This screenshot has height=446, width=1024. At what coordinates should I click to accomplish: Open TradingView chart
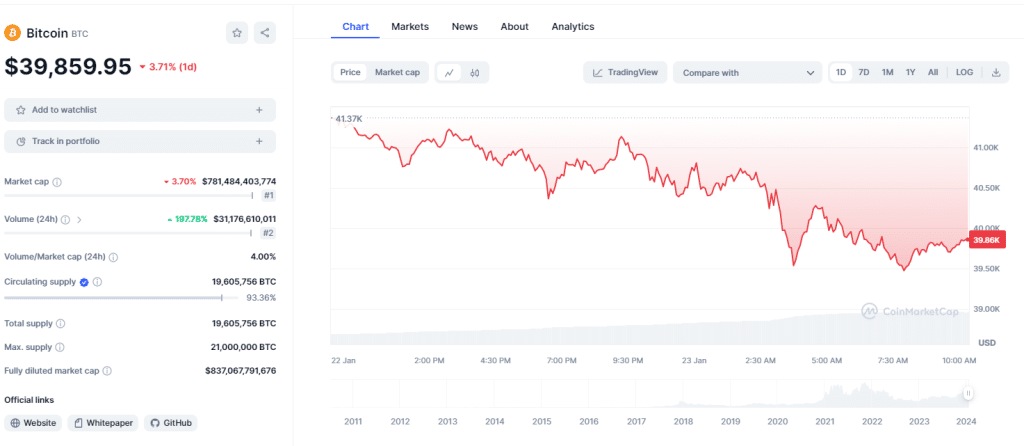pos(625,72)
